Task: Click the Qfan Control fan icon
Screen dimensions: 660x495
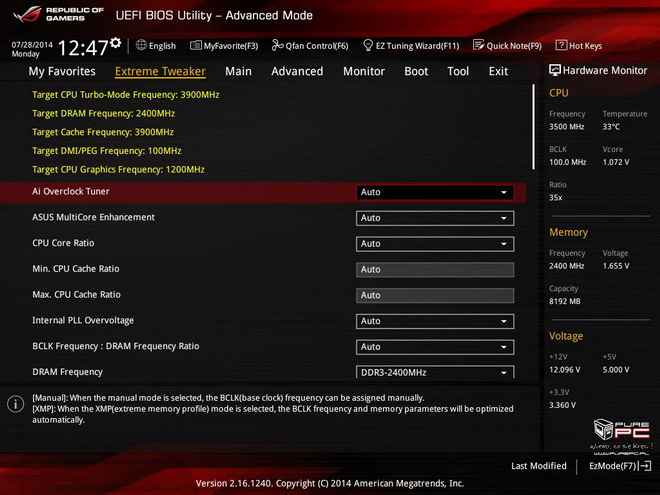Action: click(x=277, y=45)
